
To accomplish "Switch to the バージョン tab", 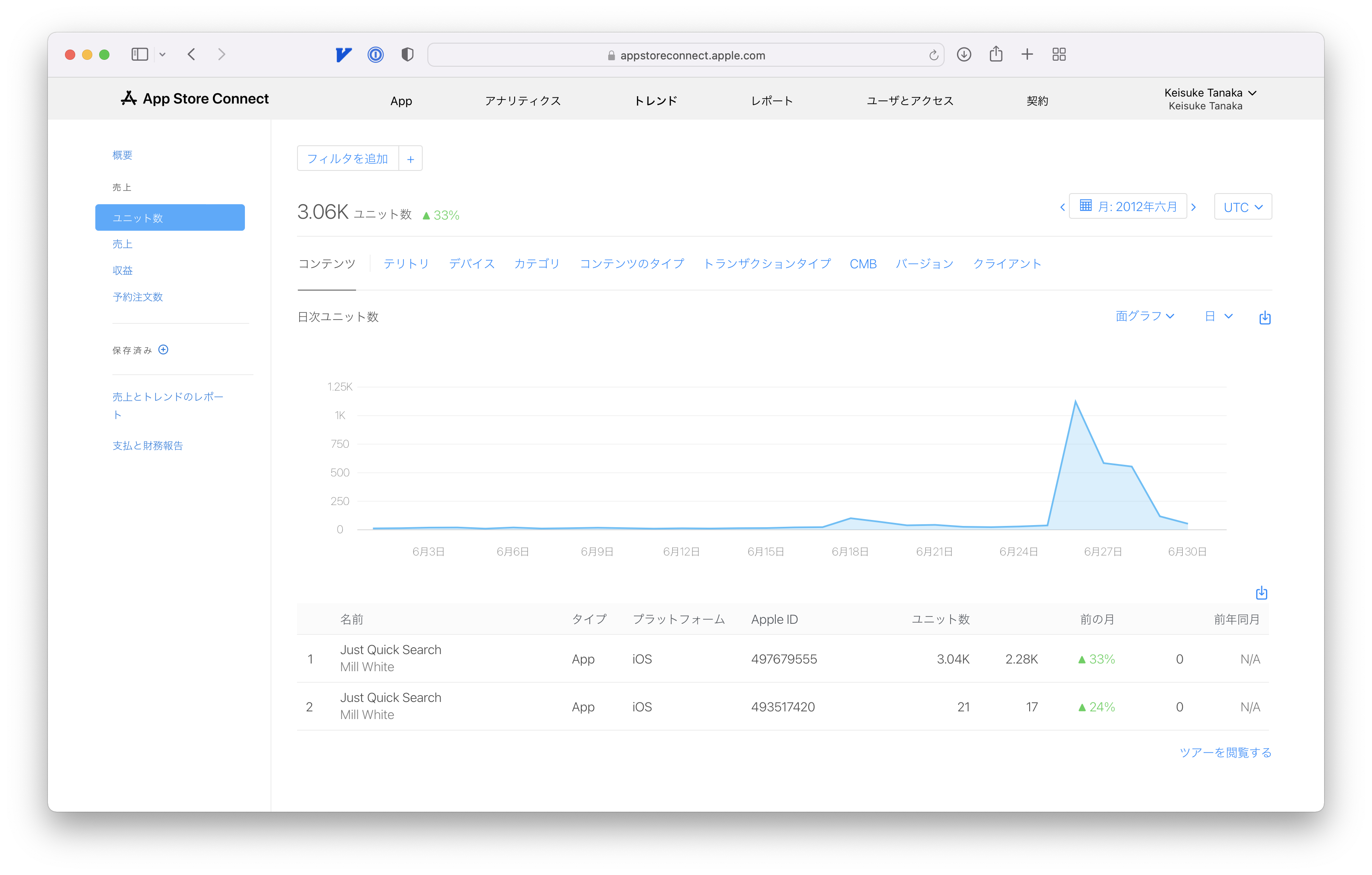I will point(924,264).
